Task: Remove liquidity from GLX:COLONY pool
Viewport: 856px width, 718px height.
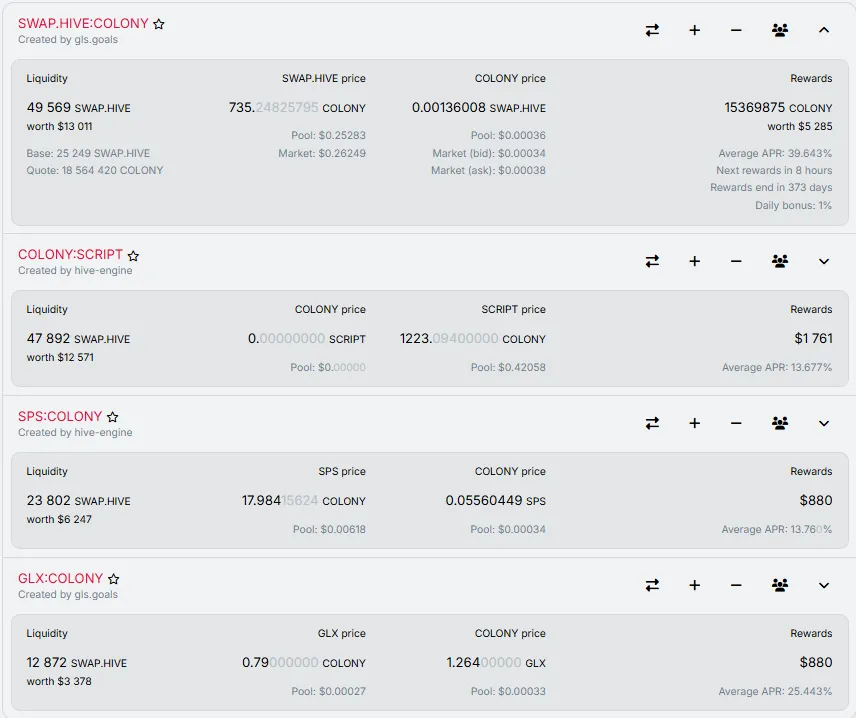Action: pyautogui.click(x=736, y=586)
